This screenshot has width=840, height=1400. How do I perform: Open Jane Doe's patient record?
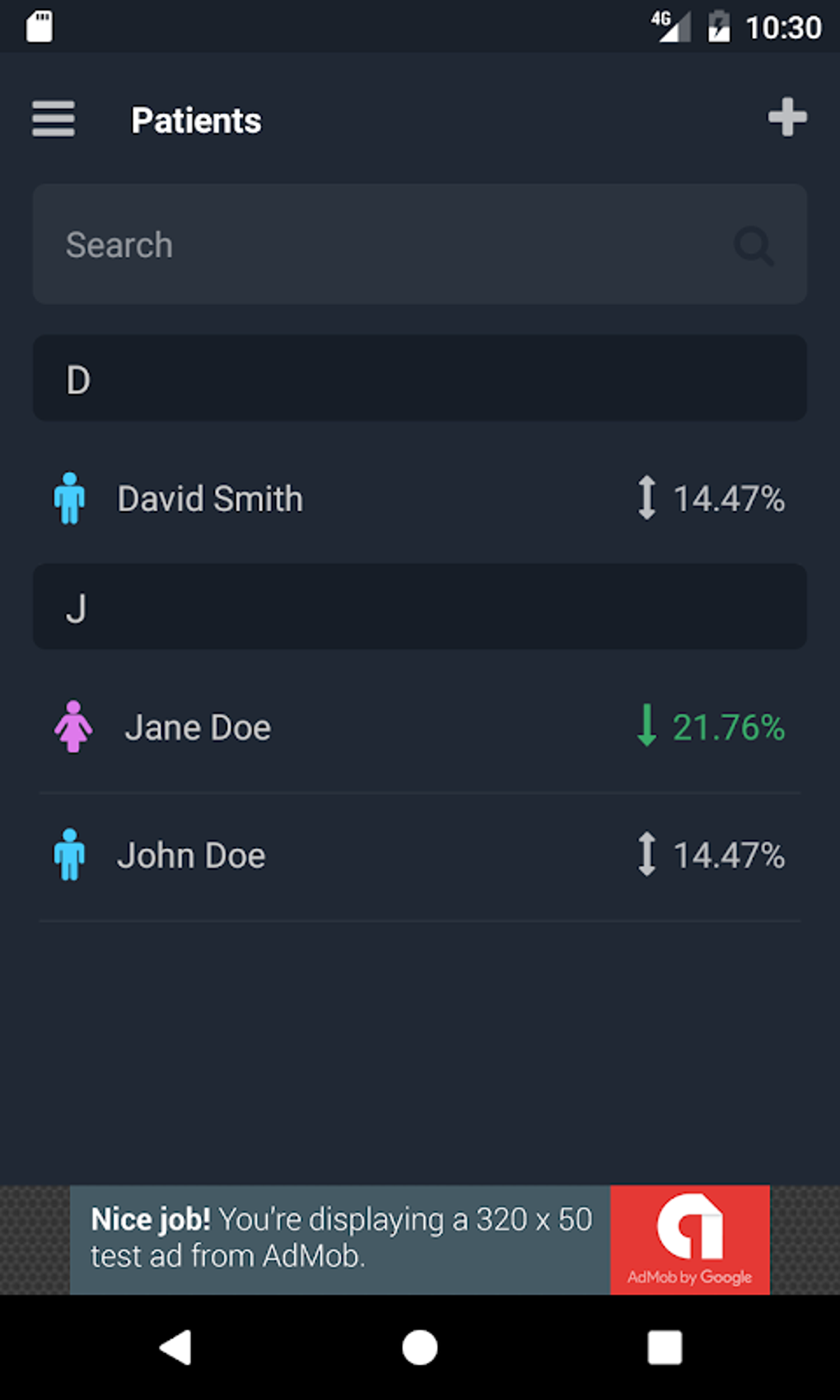click(x=198, y=728)
